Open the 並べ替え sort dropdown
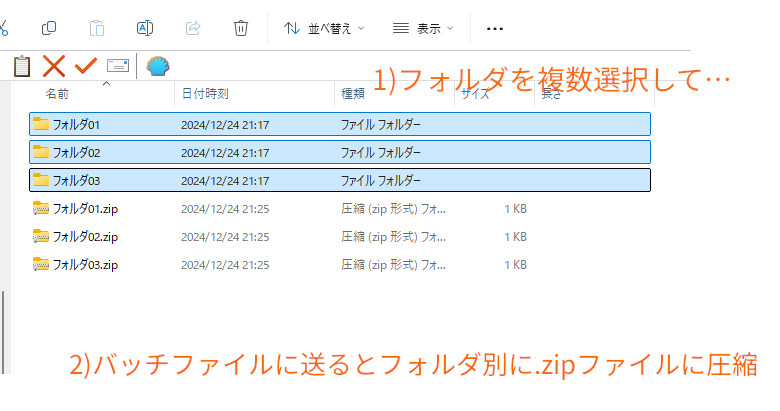This screenshot has height=411, width=780. [324, 28]
